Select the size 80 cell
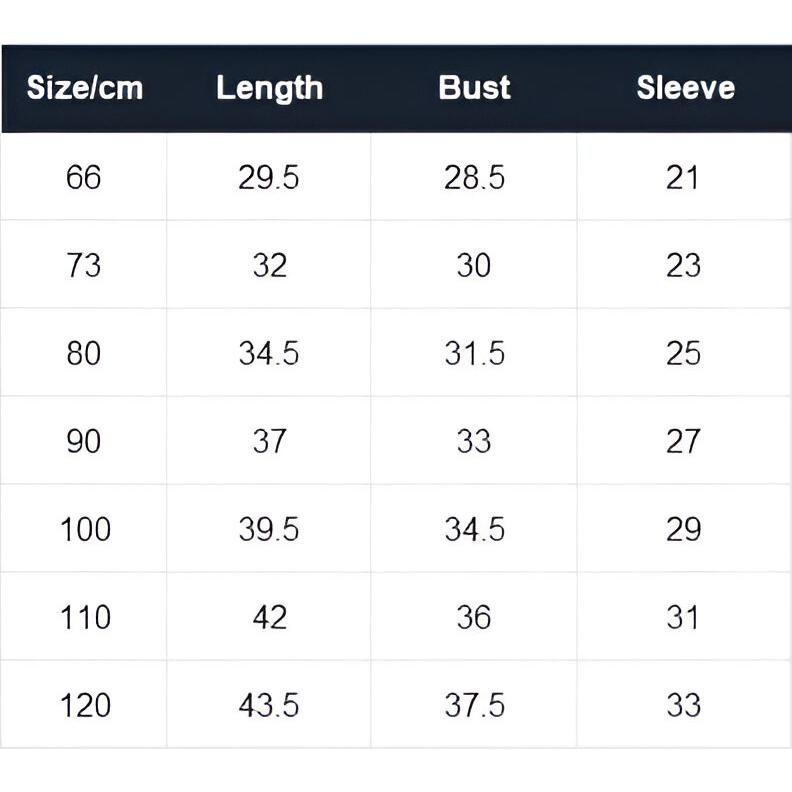Screen dimensions: 792x792 [x=83, y=353]
